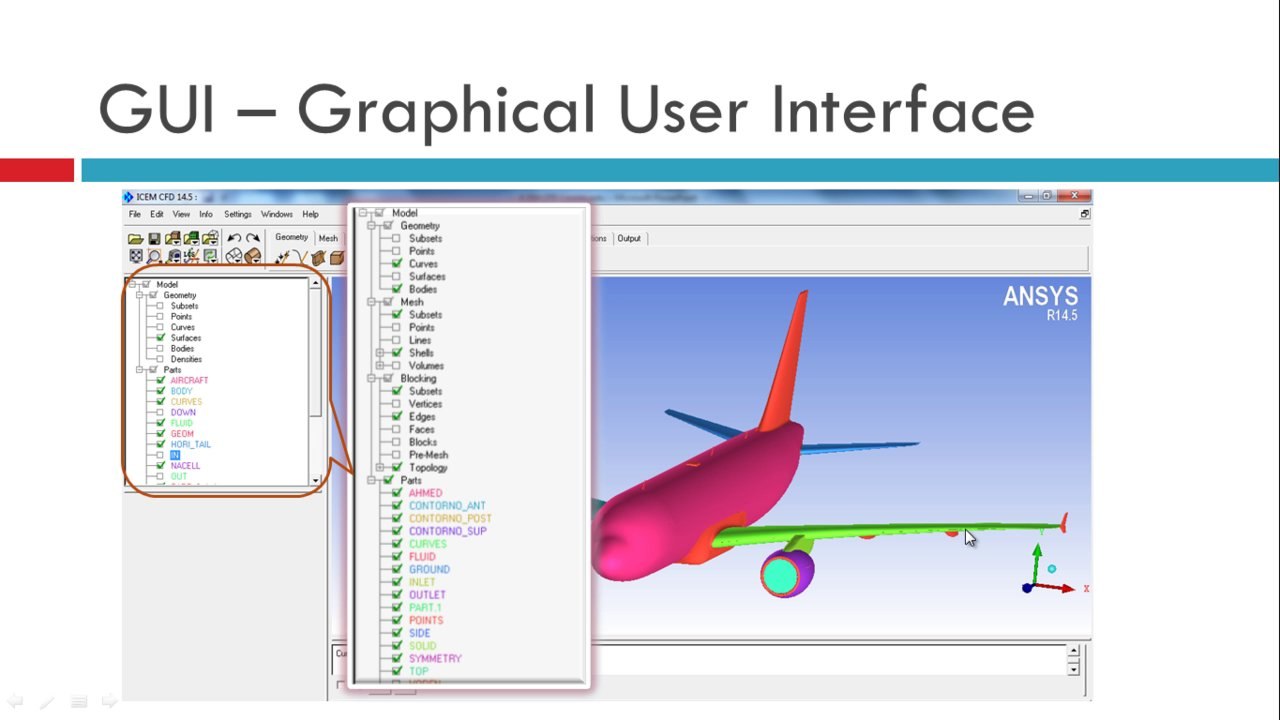
Task: Collapse the Model node in the left display tree
Action: coord(132,284)
